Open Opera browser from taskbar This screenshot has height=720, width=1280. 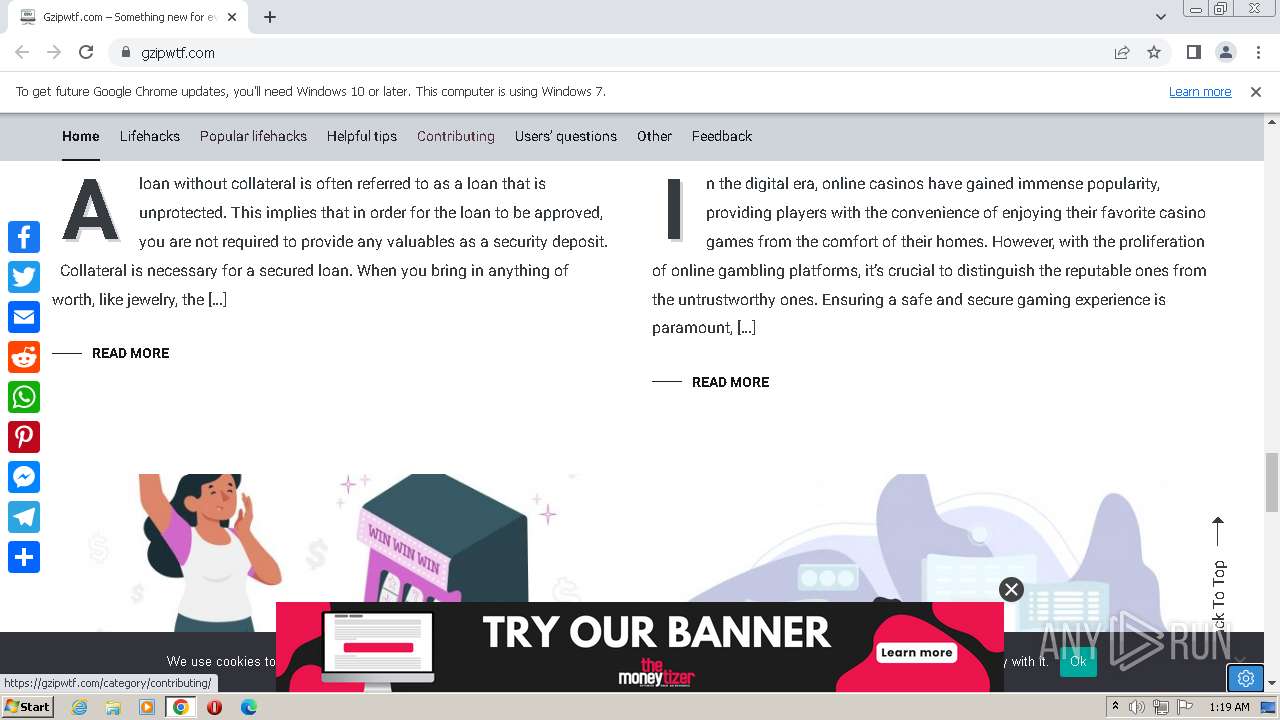(x=214, y=707)
